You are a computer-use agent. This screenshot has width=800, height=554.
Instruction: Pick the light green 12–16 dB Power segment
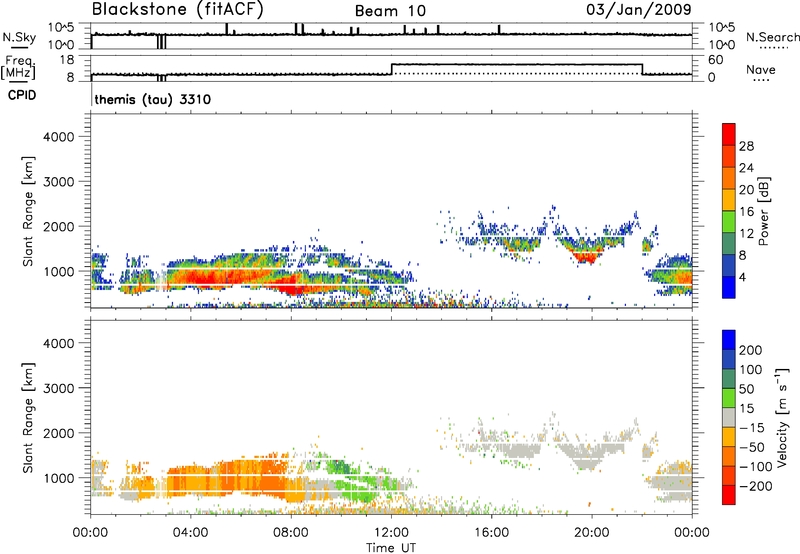729,221
